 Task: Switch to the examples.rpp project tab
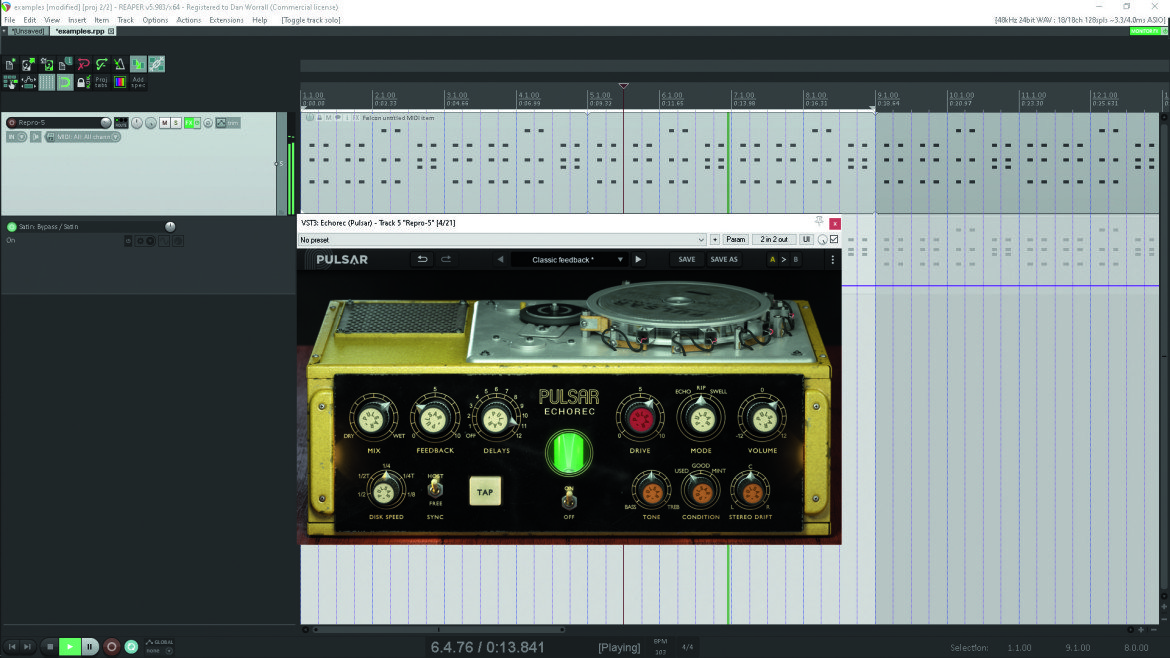tap(81, 31)
